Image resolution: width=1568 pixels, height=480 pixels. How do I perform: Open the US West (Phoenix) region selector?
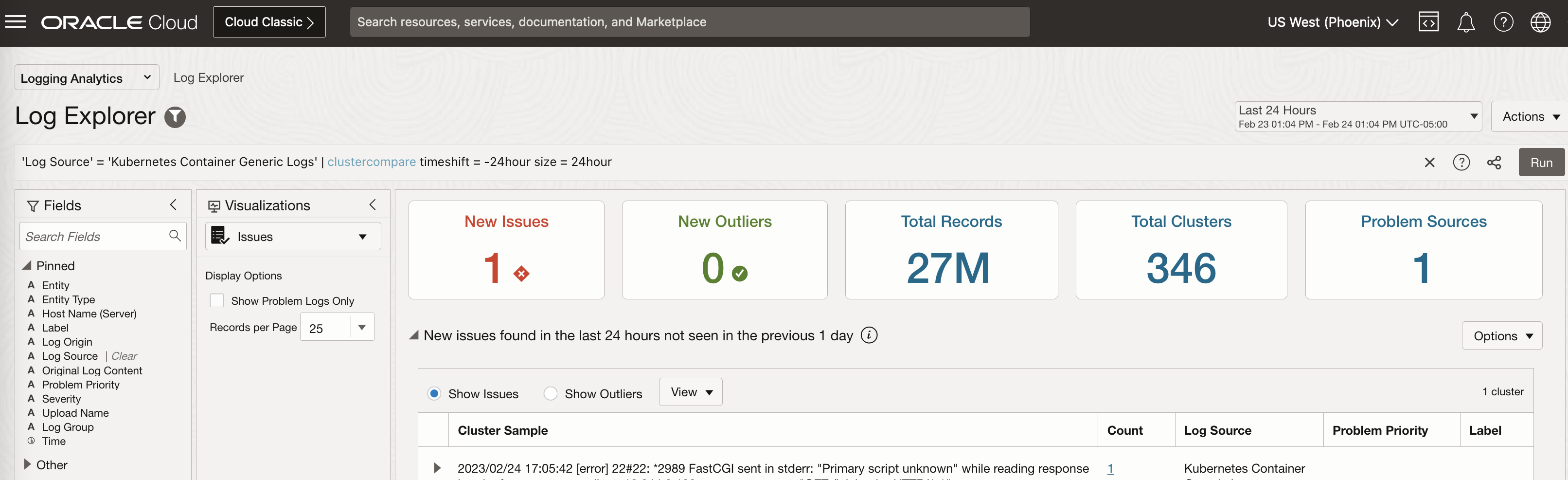(1333, 22)
